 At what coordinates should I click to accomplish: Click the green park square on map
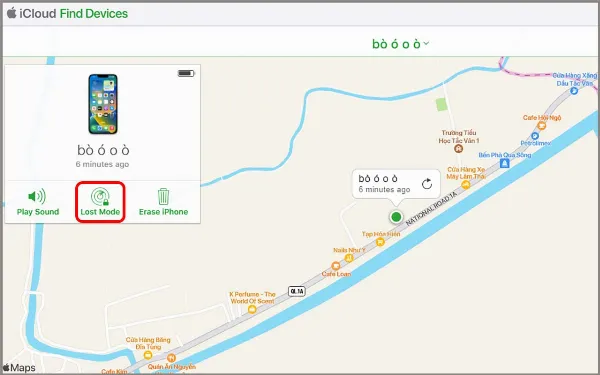click(x=442, y=104)
